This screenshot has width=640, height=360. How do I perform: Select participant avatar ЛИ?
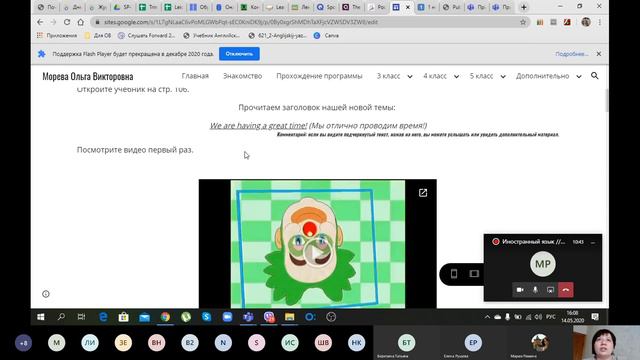(90, 343)
